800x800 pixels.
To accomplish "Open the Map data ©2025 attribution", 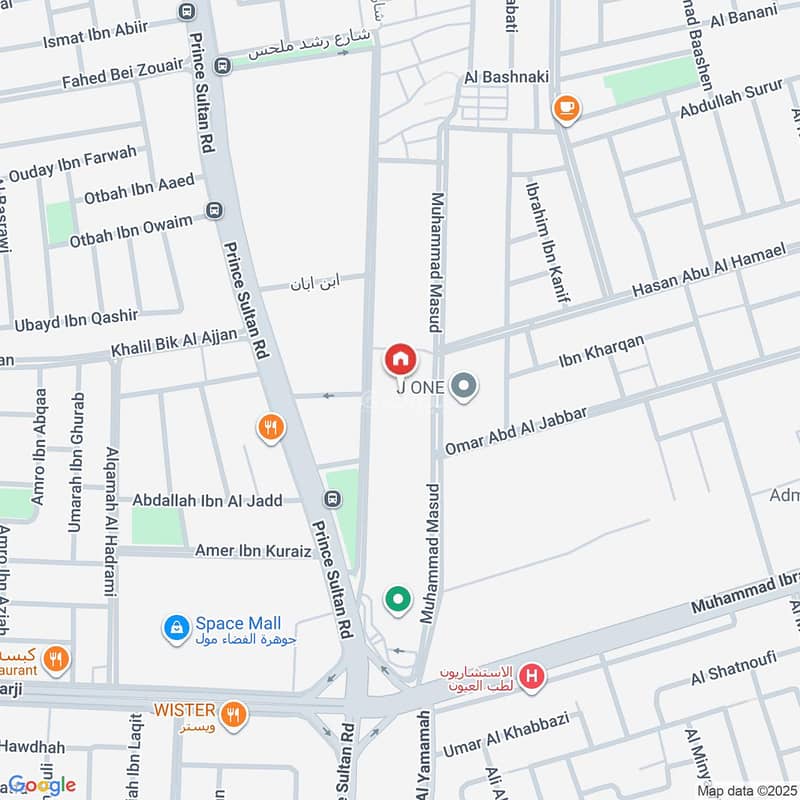I will pyautogui.click(x=747, y=792).
